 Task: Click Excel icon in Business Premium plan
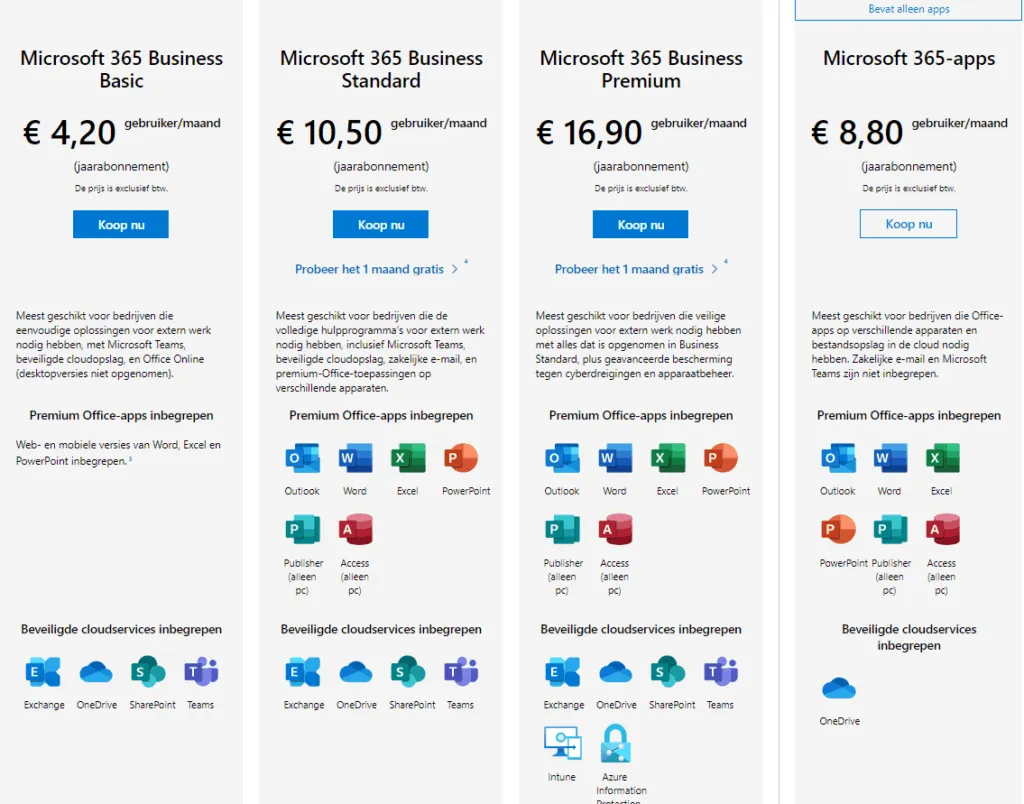coord(667,459)
